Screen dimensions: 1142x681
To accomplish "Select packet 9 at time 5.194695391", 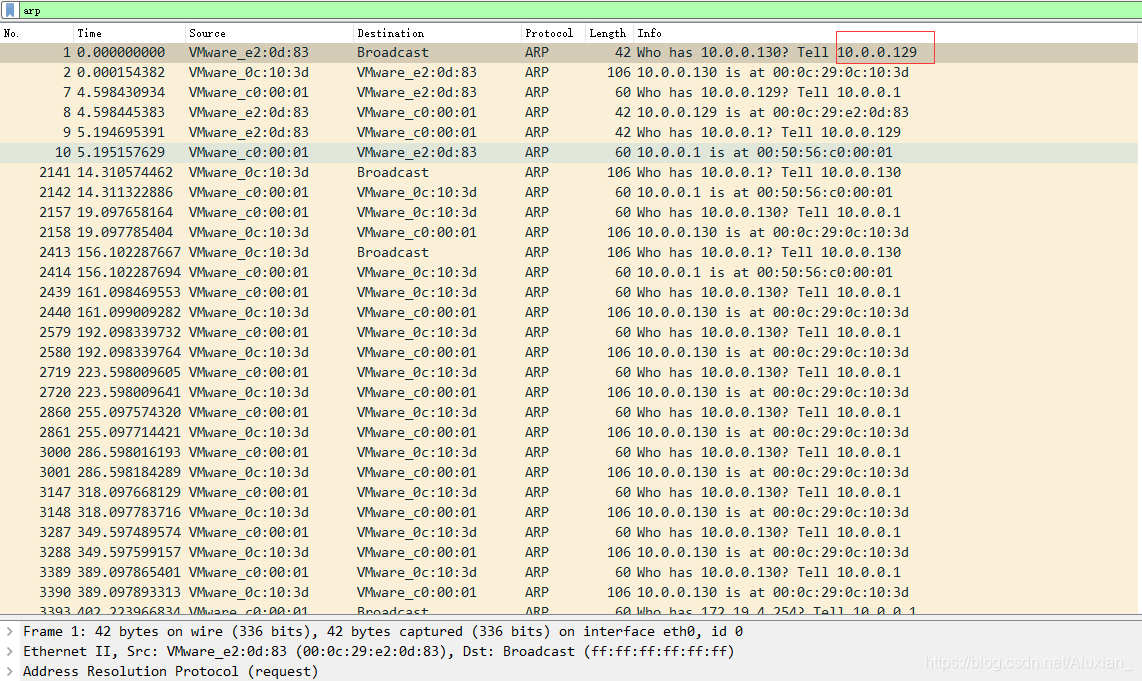I will [x=569, y=133].
